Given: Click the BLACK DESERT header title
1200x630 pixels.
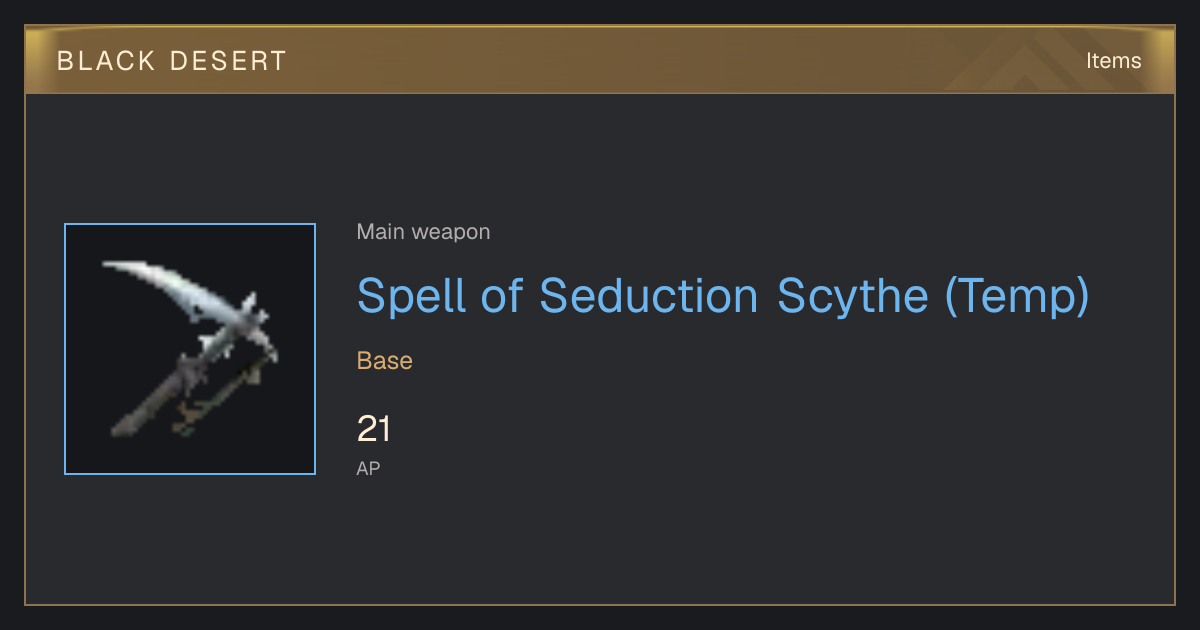Looking at the screenshot, I should 172,61.
